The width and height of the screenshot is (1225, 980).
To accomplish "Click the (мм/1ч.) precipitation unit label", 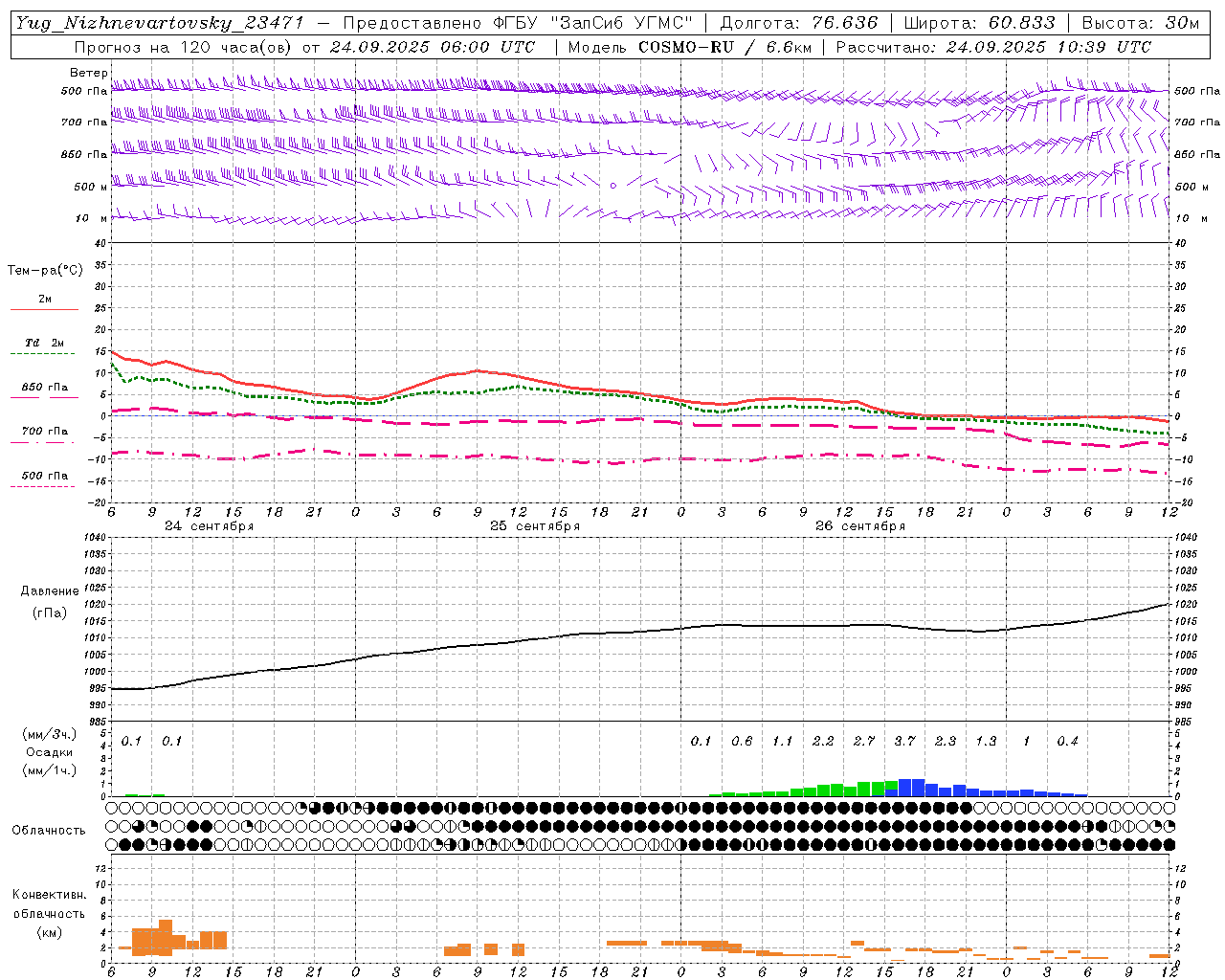I will coord(49,770).
